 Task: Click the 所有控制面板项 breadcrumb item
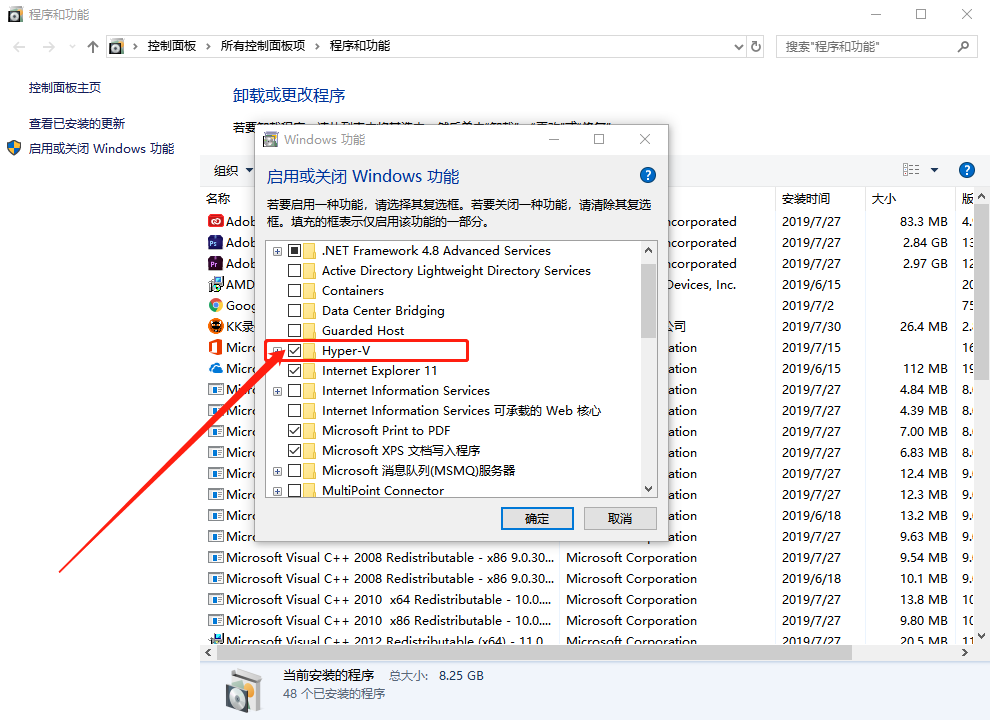click(x=263, y=46)
